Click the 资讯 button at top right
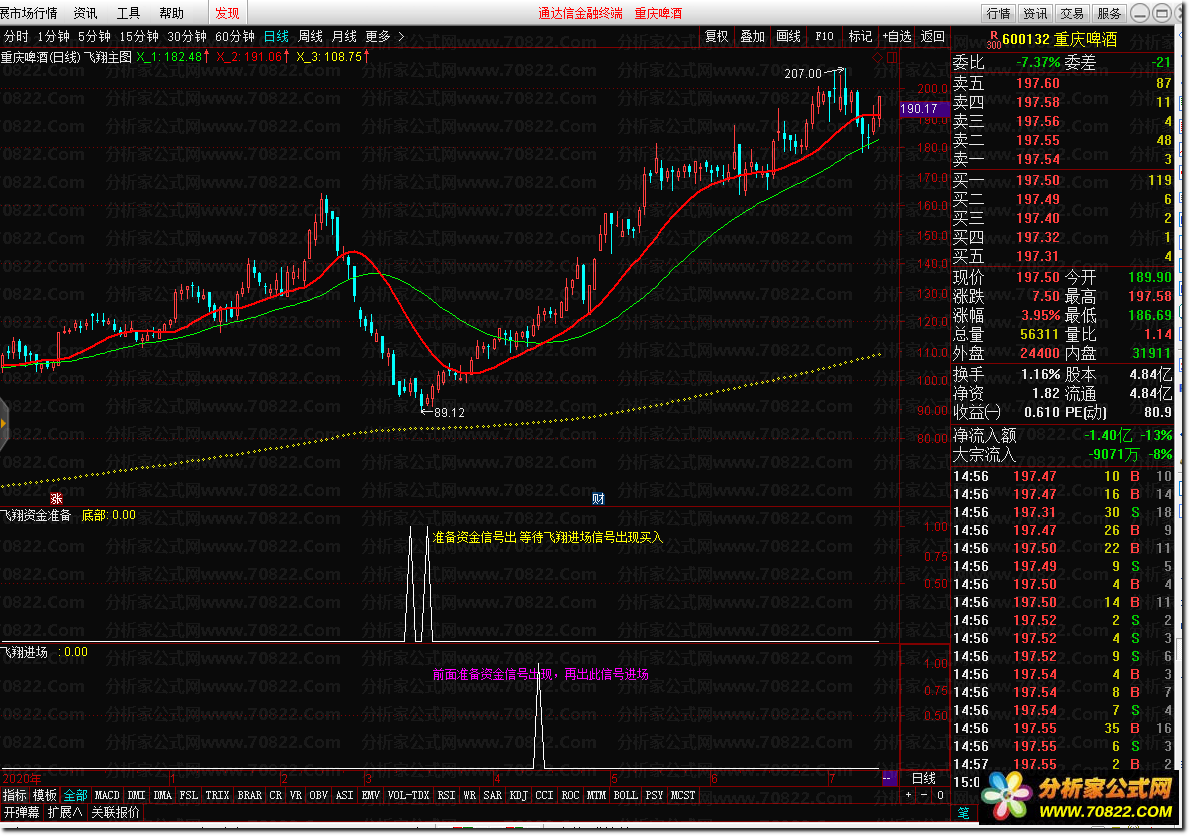 (1035, 13)
